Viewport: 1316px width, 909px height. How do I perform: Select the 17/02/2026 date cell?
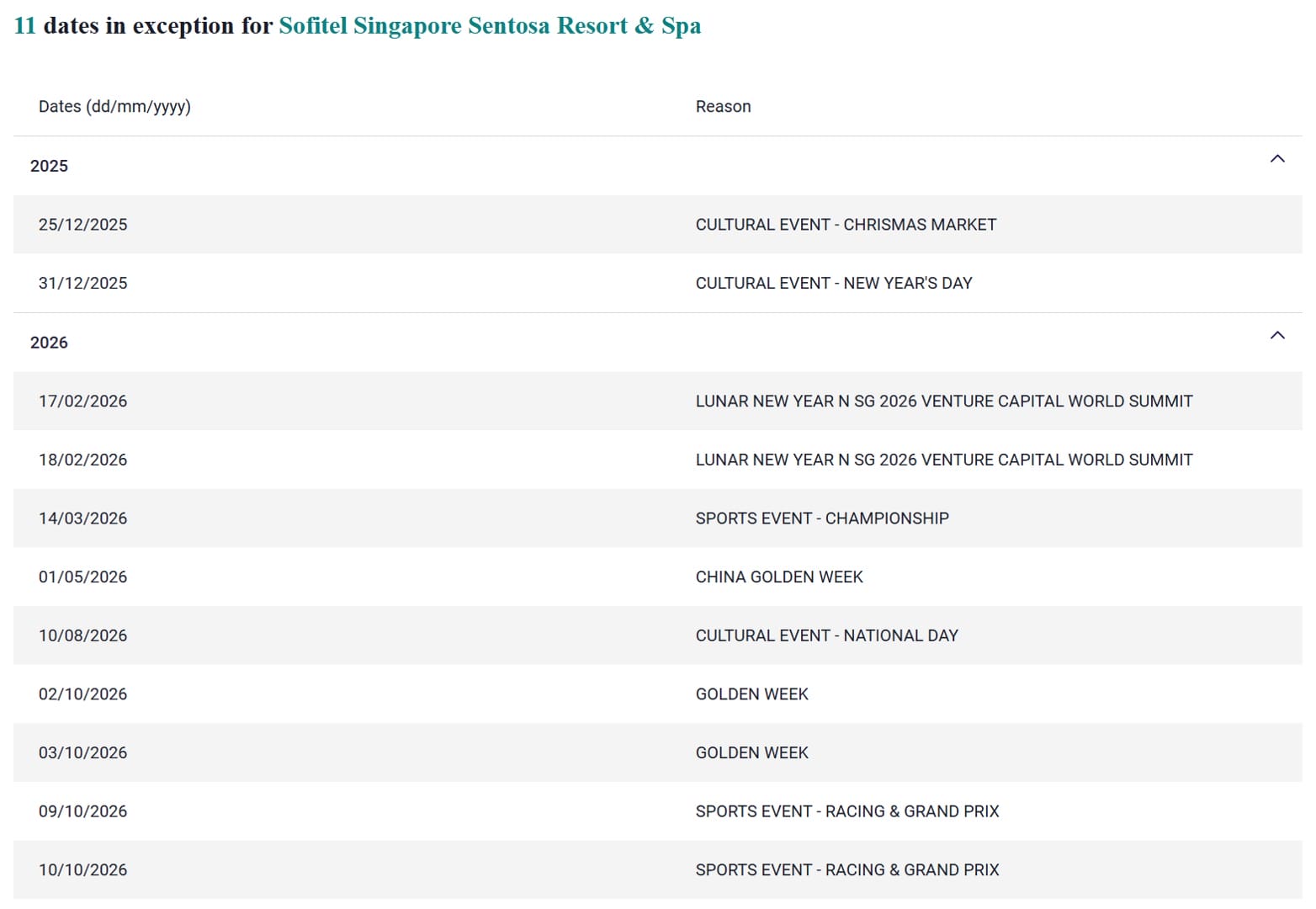click(x=82, y=401)
